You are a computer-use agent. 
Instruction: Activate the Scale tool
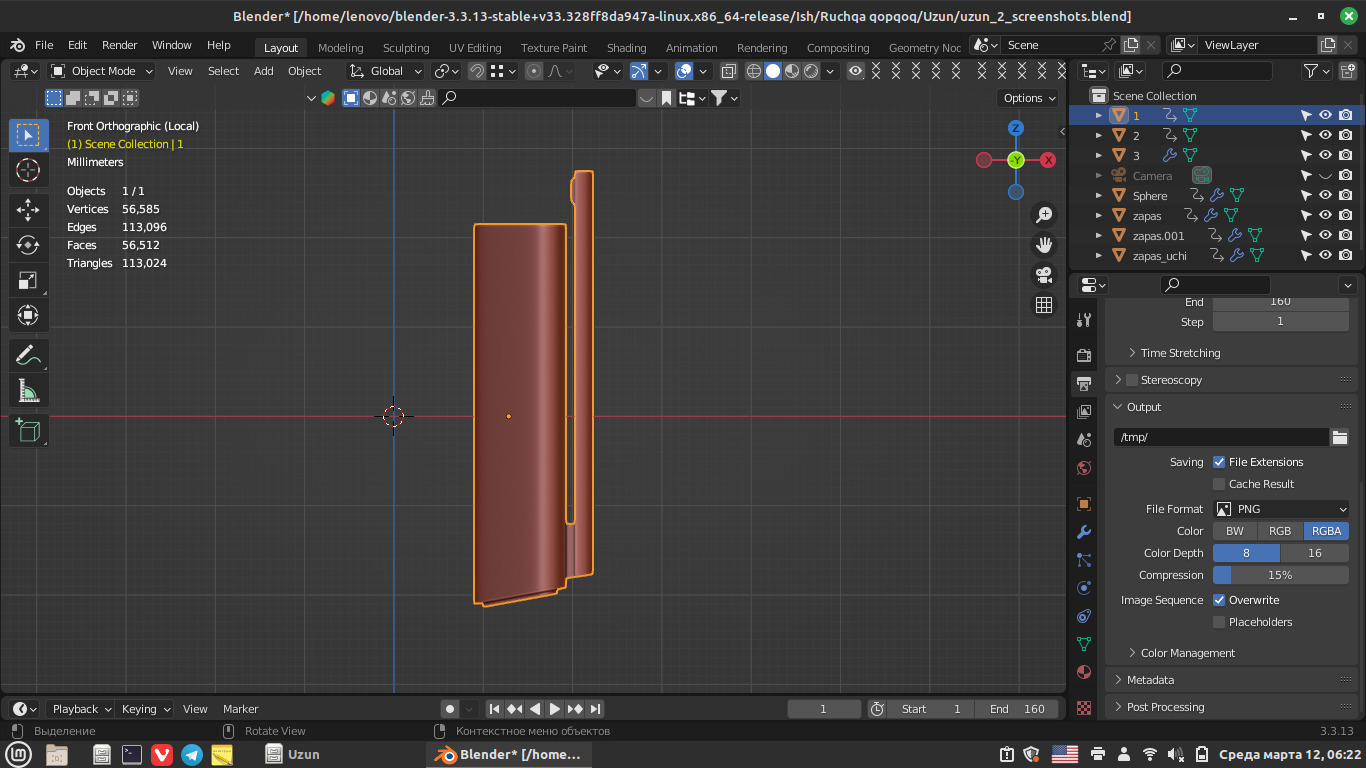coord(28,281)
